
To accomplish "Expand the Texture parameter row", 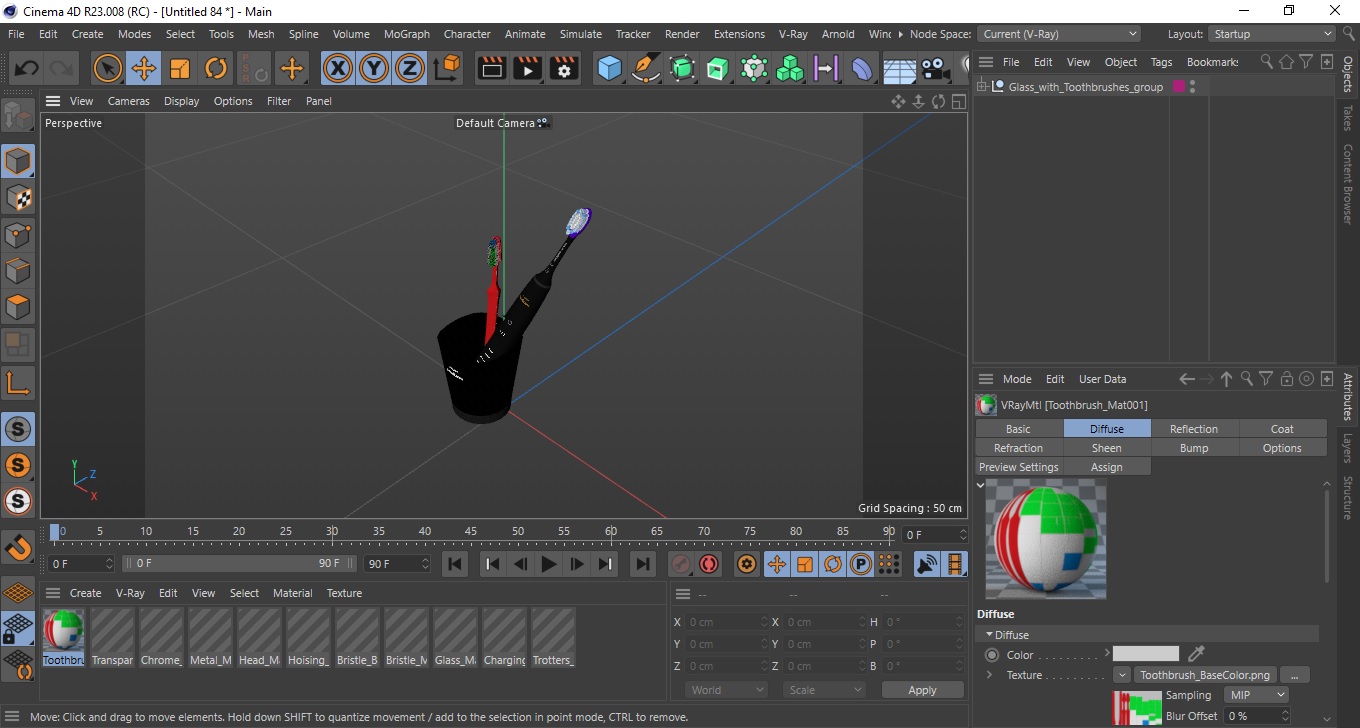I will point(990,675).
